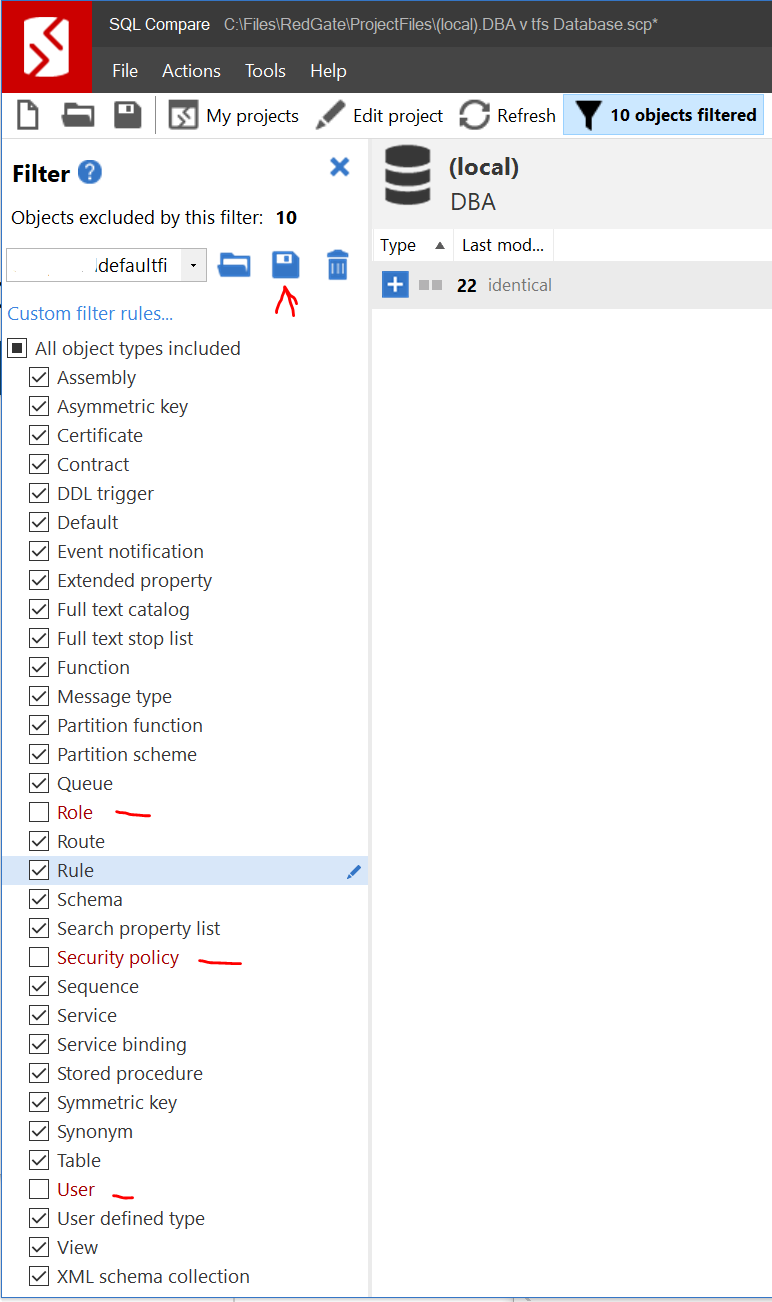The image size is (772, 1302).
Task: Uncheck the Schema checkbox
Action: coord(39,900)
